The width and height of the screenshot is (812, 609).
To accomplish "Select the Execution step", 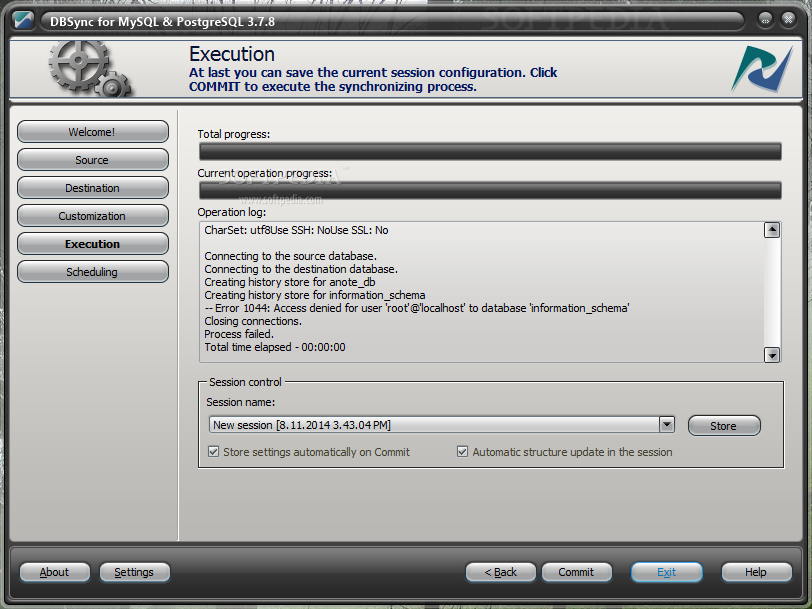I will point(93,243).
